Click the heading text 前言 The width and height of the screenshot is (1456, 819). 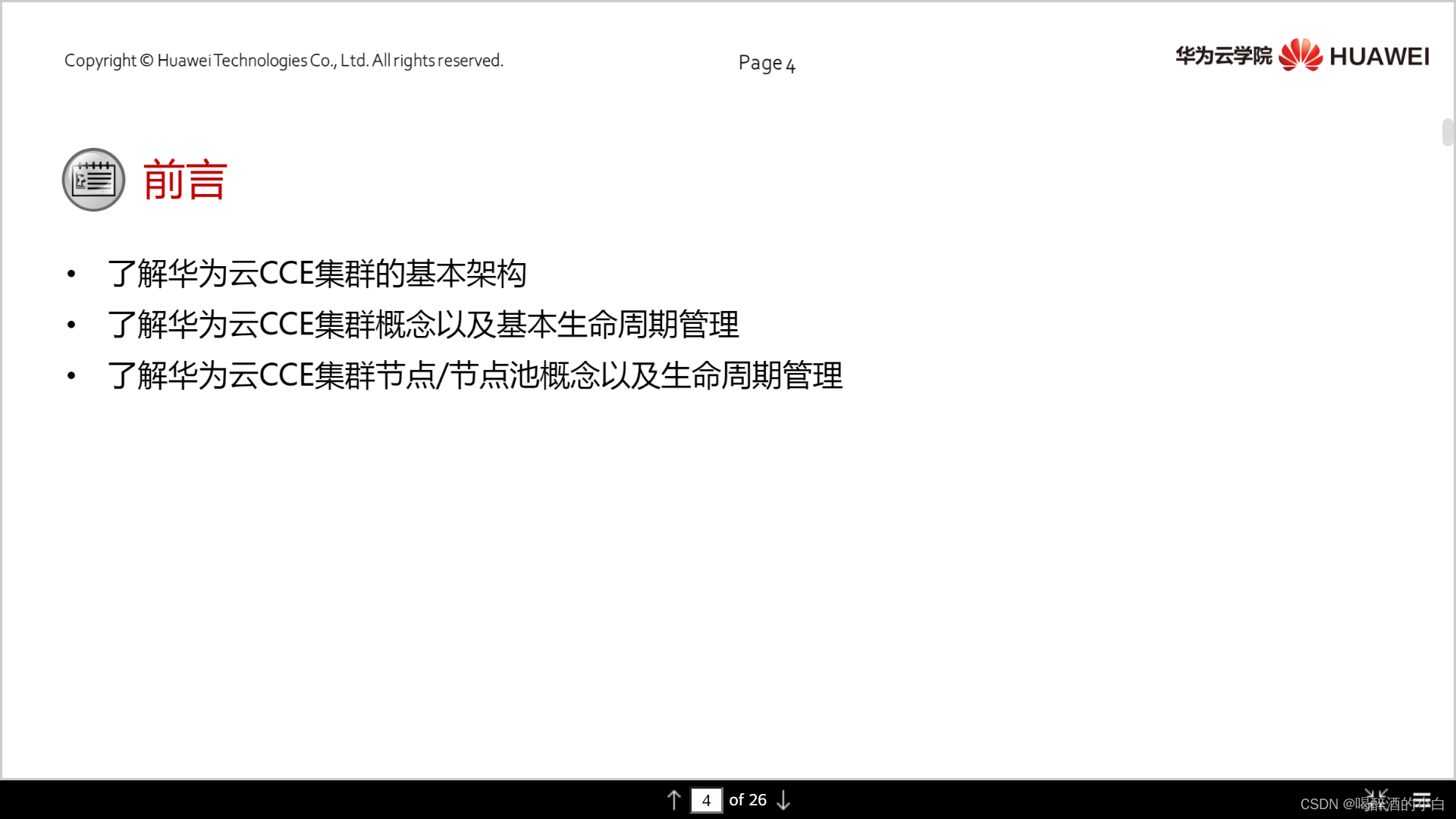click(x=185, y=180)
